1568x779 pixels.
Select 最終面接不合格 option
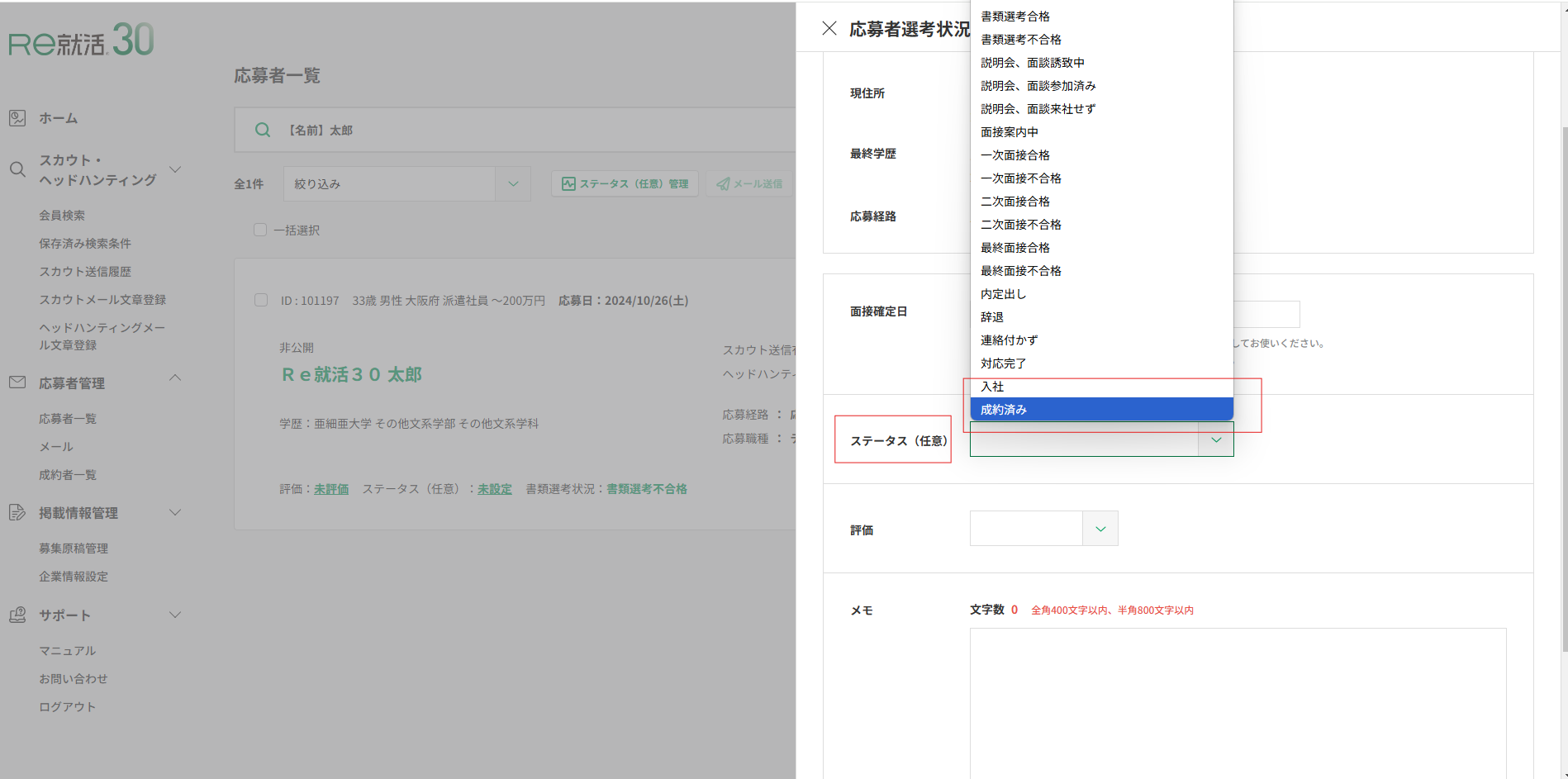tap(1102, 271)
